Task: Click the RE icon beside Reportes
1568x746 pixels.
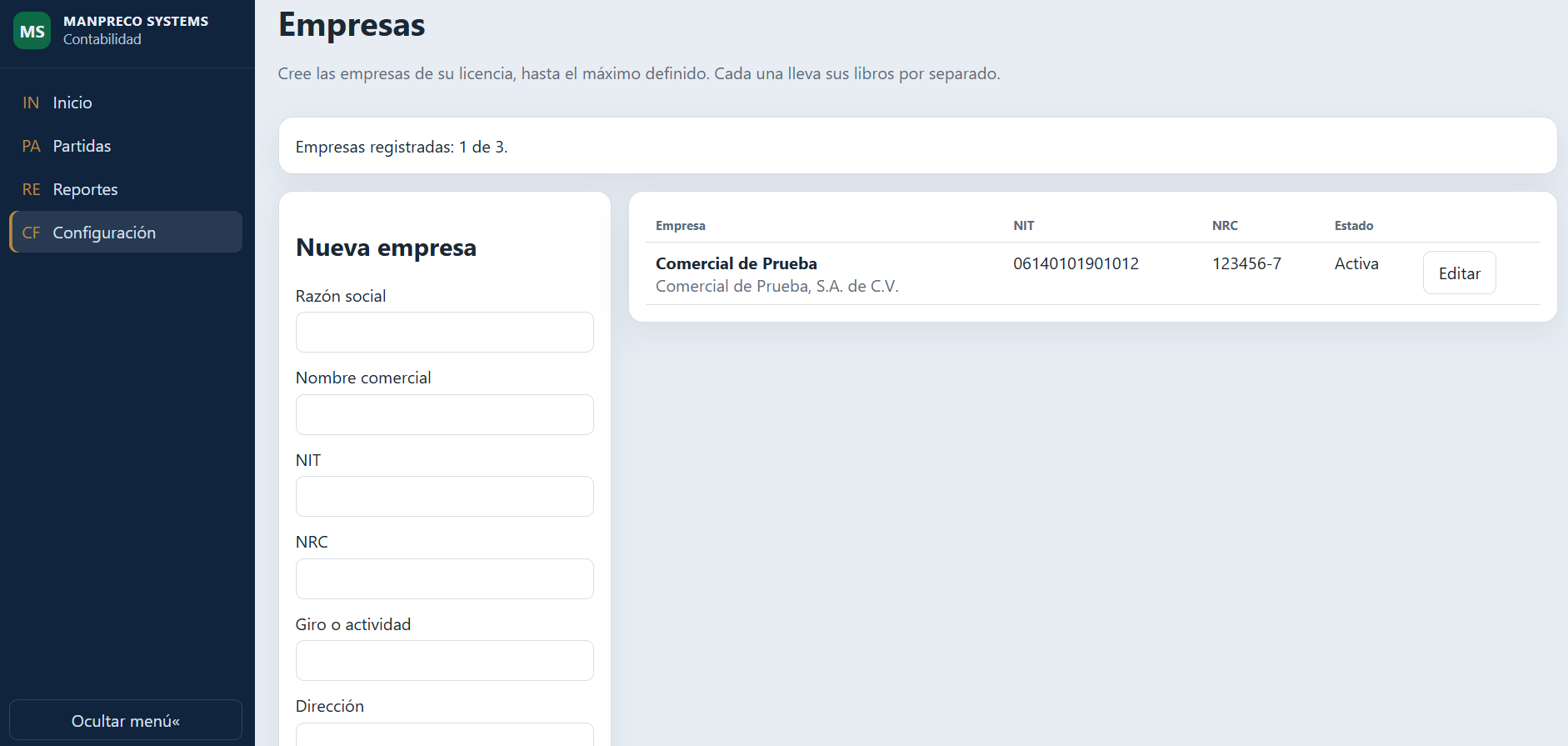Action: [x=31, y=189]
